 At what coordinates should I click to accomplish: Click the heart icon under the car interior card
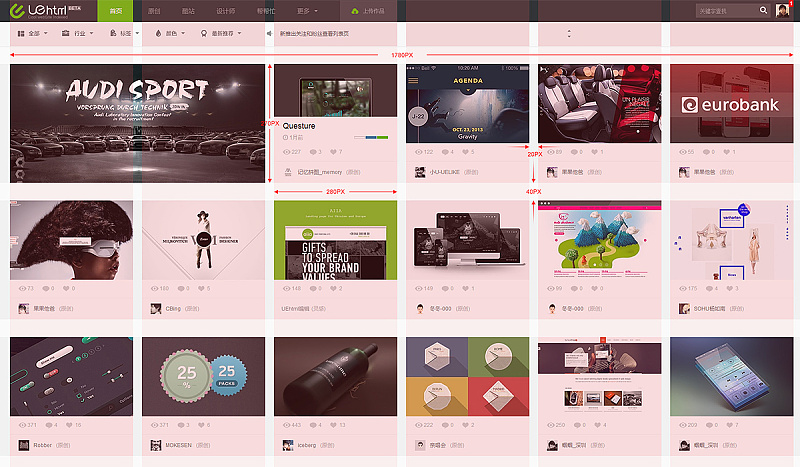click(x=594, y=152)
